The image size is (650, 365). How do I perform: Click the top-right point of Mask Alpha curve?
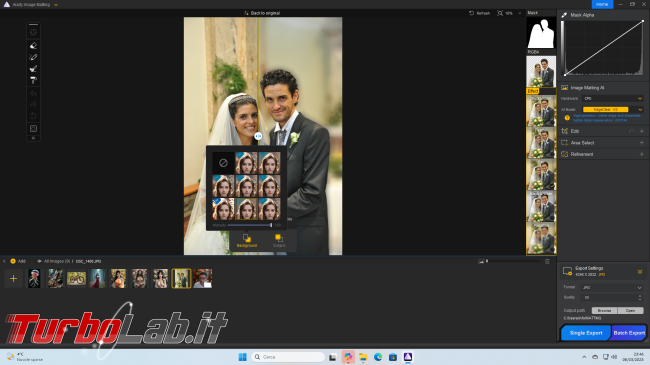643,21
